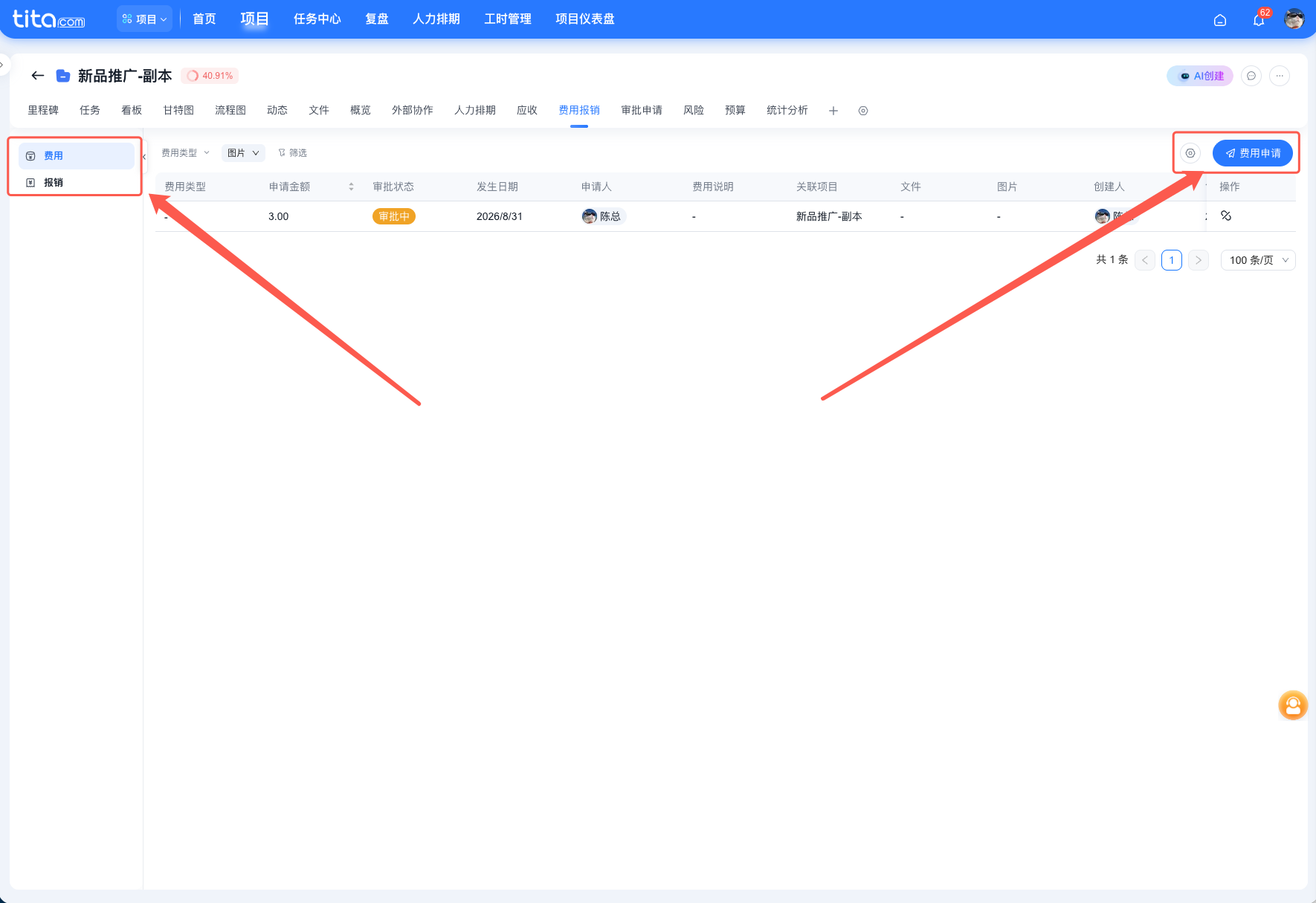Collapse the left sidebar panel handle
1316x903 pixels.
click(x=144, y=157)
